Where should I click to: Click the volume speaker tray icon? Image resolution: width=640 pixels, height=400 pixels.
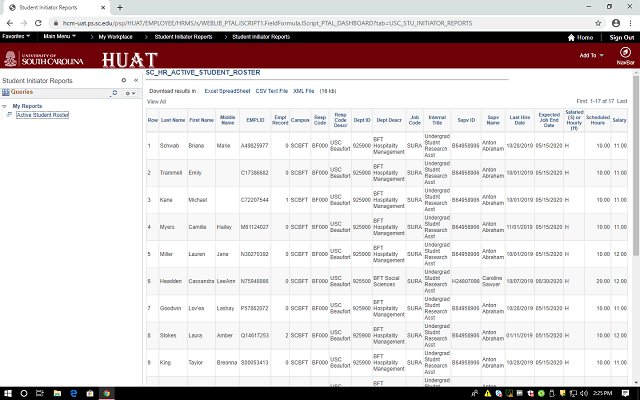click(x=584, y=393)
